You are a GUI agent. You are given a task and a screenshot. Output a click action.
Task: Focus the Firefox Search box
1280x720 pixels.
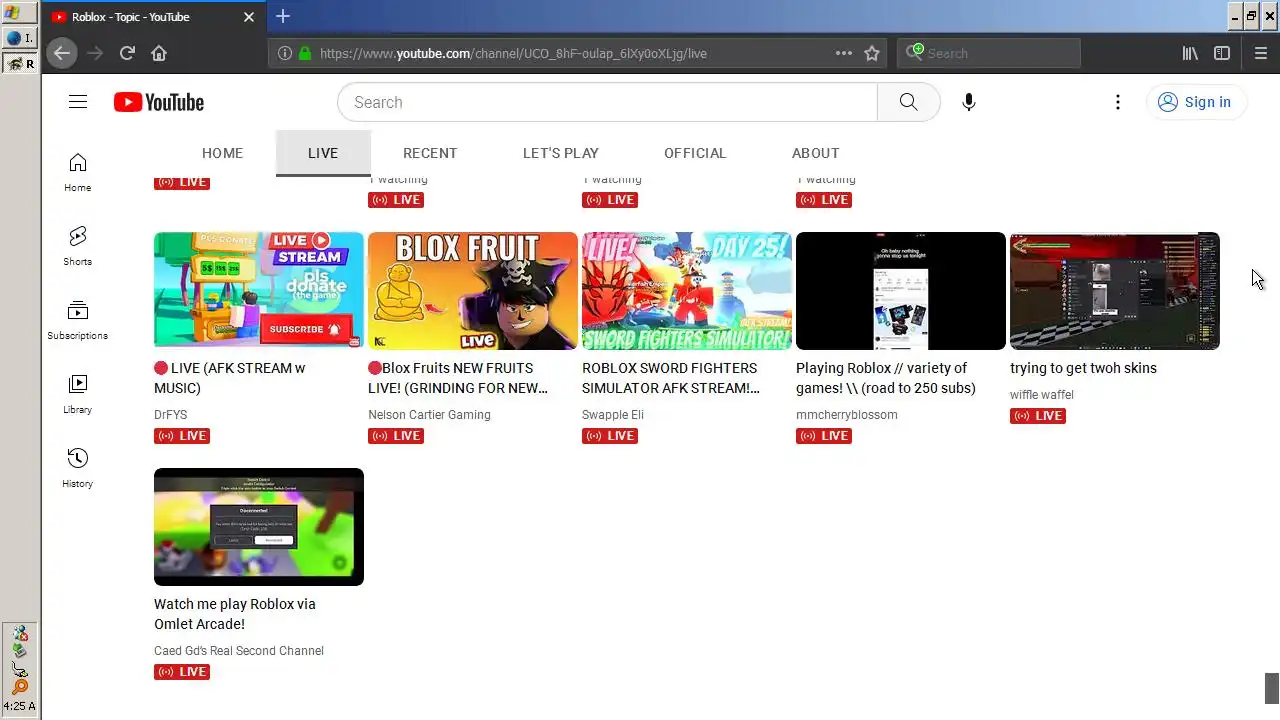tap(989, 53)
